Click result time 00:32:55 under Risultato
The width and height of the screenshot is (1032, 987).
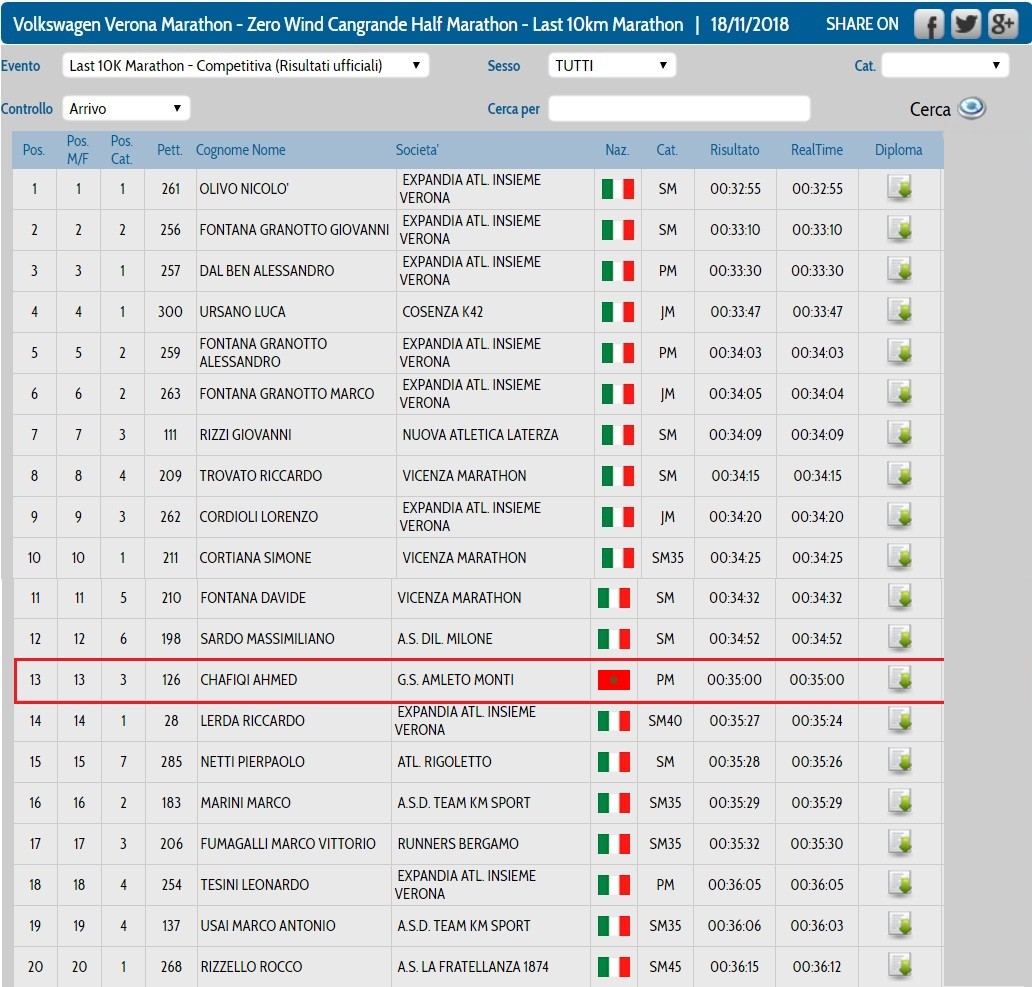tap(735, 189)
